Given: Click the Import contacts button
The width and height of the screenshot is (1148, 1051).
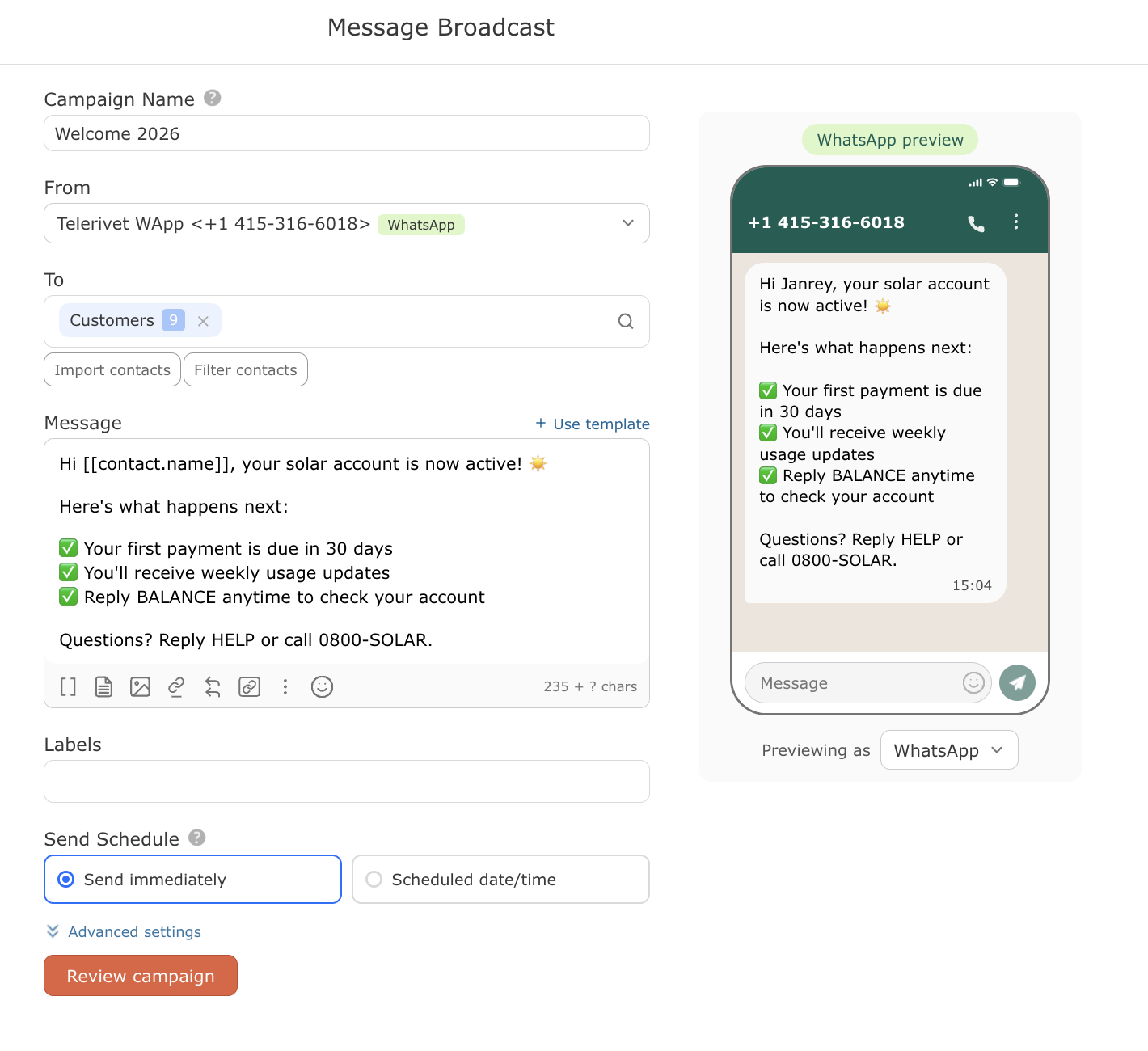Looking at the screenshot, I should pyautogui.click(x=112, y=369).
